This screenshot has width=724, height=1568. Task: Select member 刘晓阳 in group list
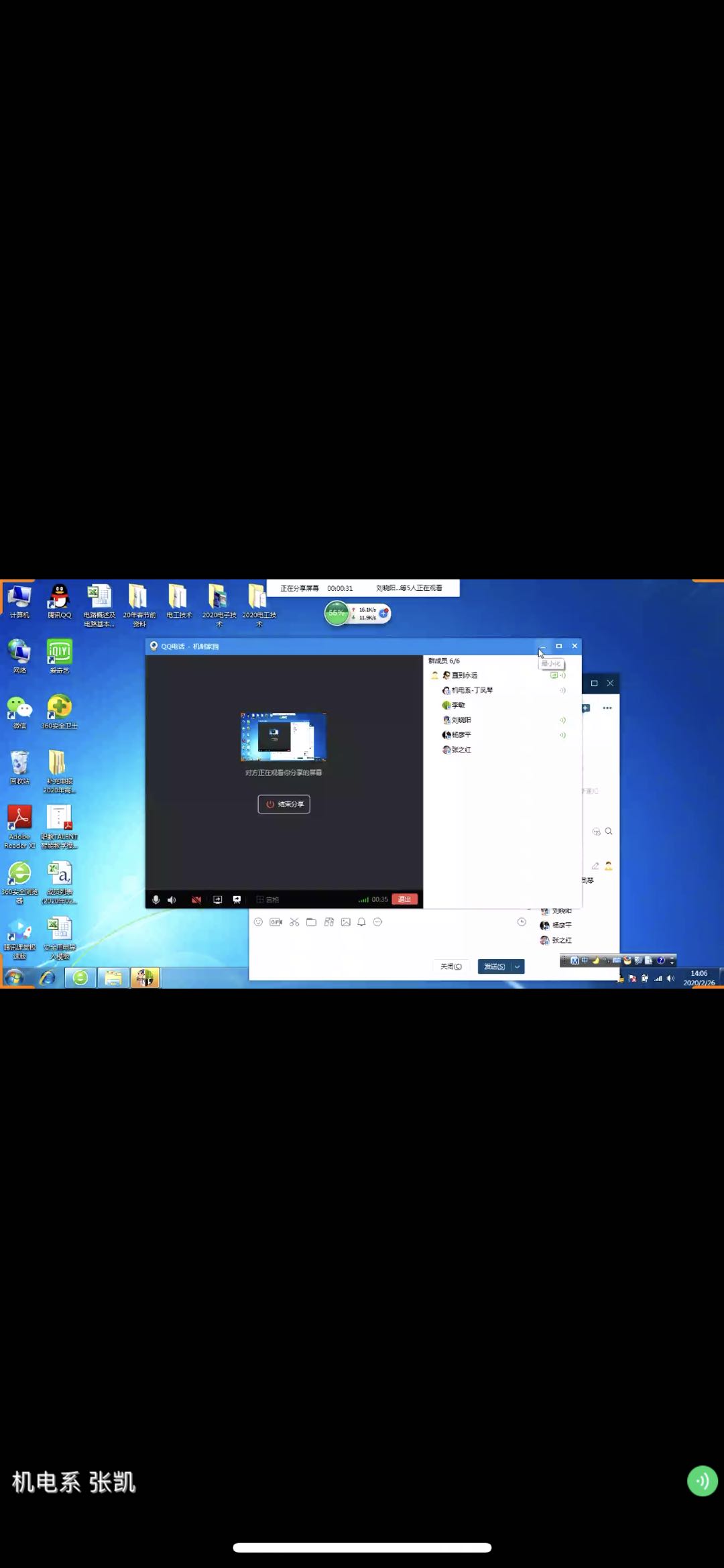tap(461, 720)
